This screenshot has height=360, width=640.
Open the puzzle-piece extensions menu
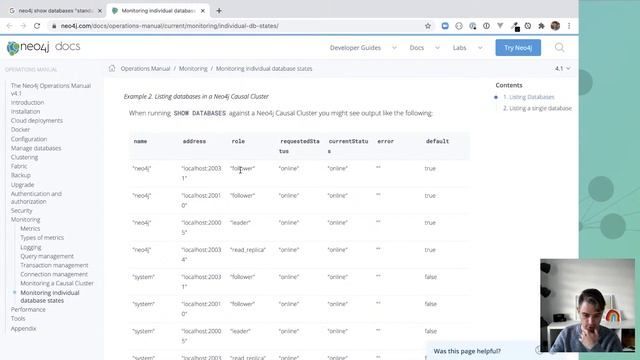[x=541, y=26]
